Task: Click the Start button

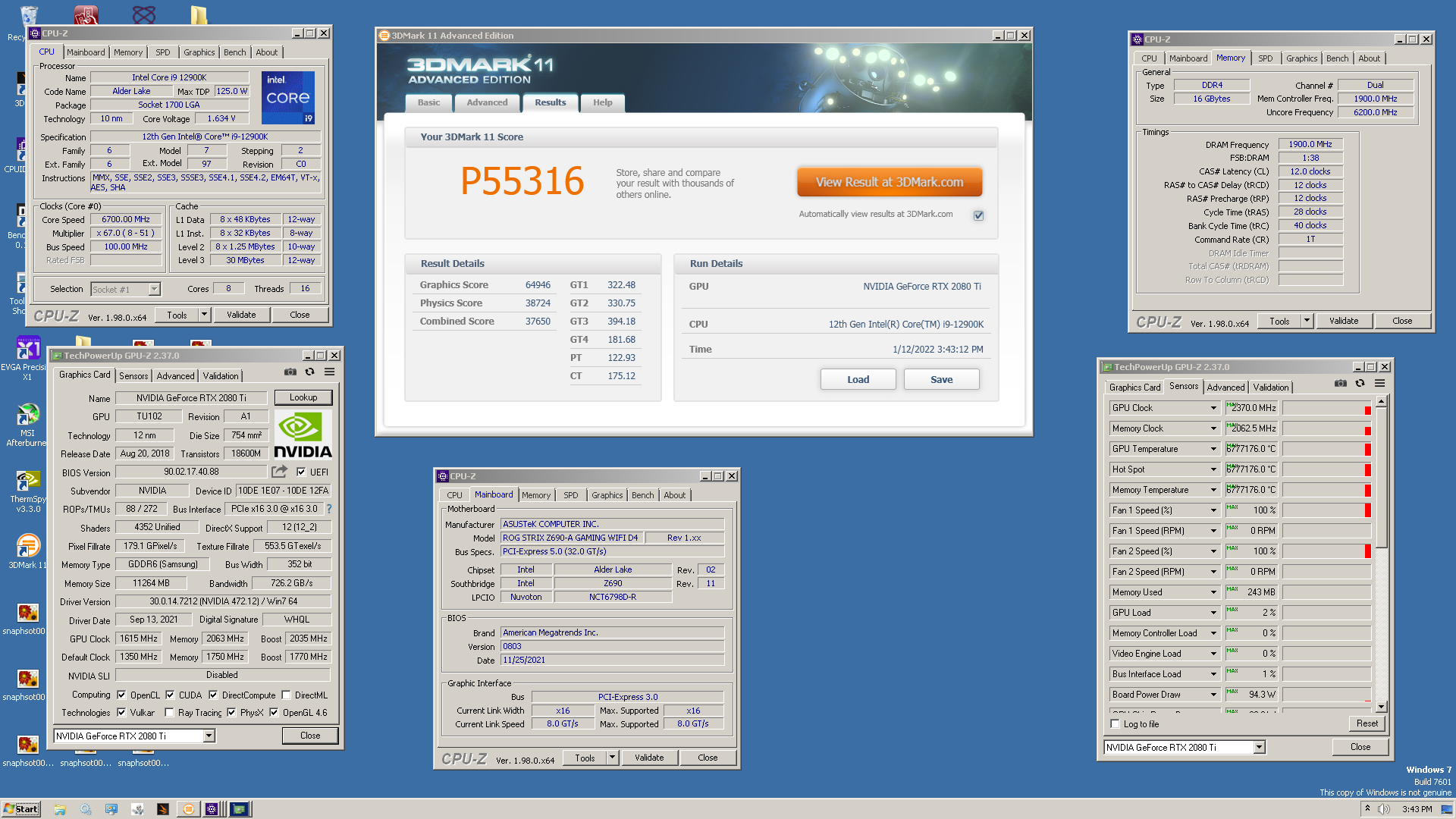Action: tap(21, 809)
